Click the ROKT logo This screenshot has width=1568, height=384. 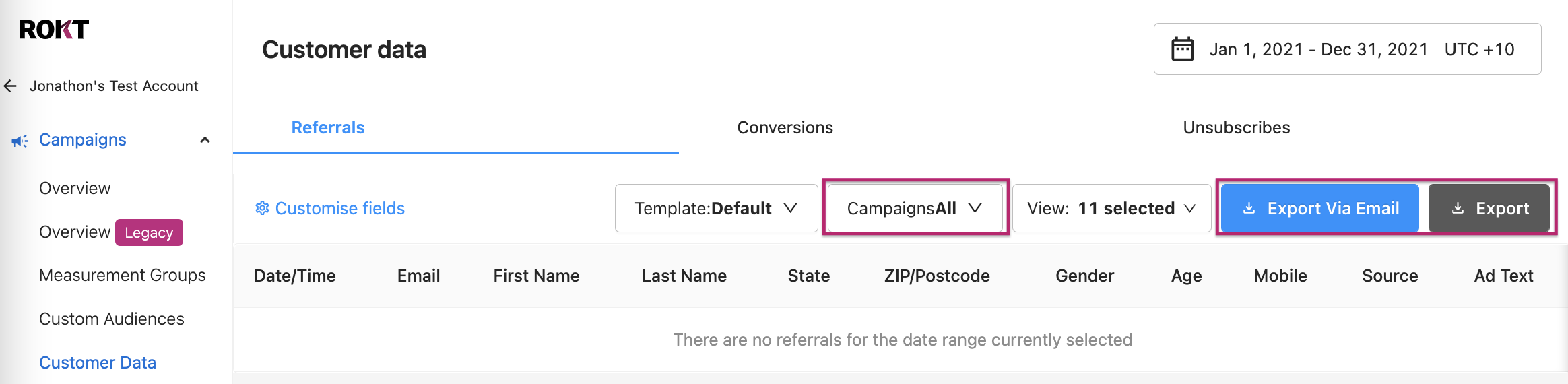coord(54,30)
